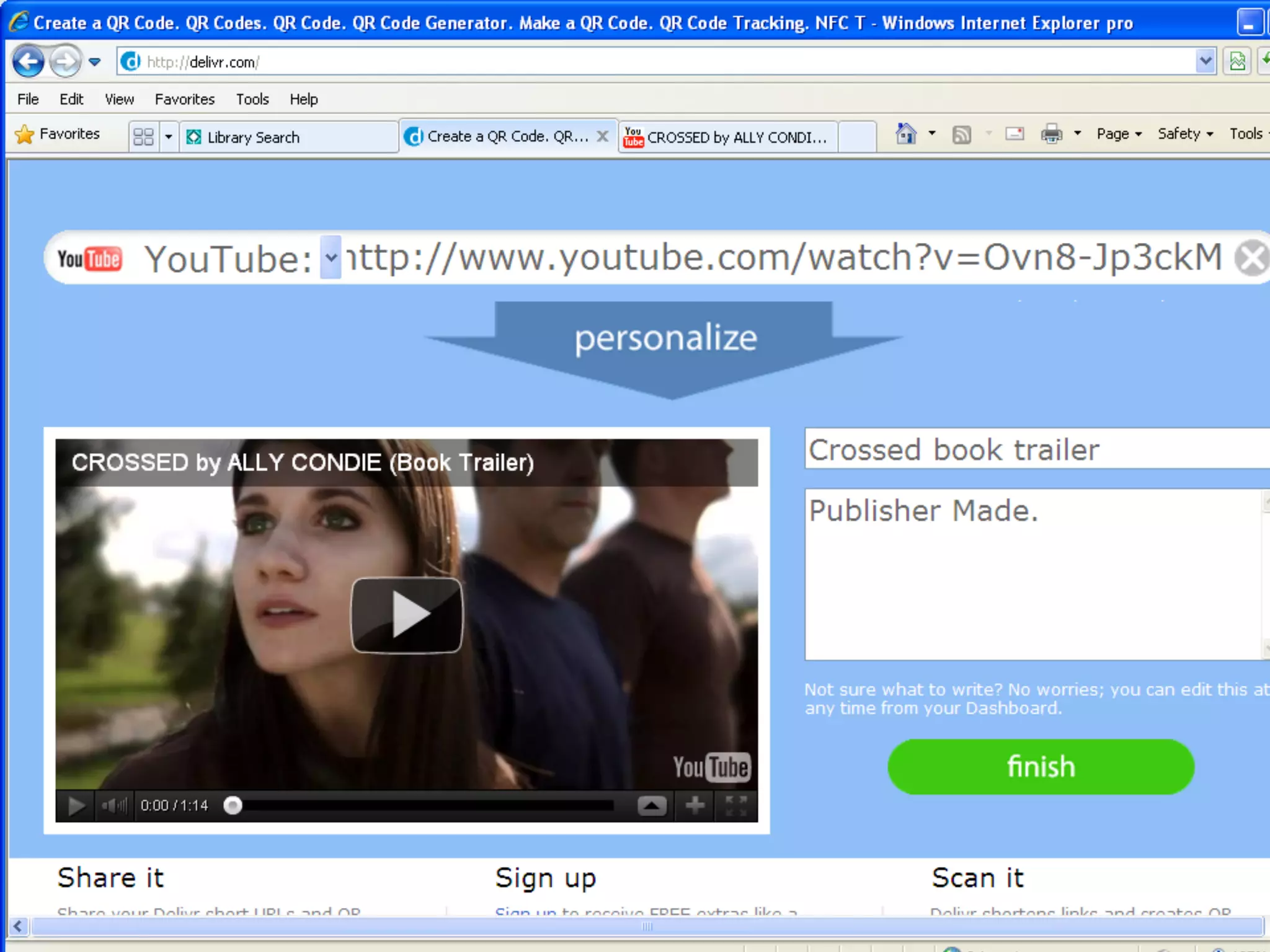The width and height of the screenshot is (1270, 952).
Task: Click the Read mail envelope icon
Action: [x=1015, y=134]
